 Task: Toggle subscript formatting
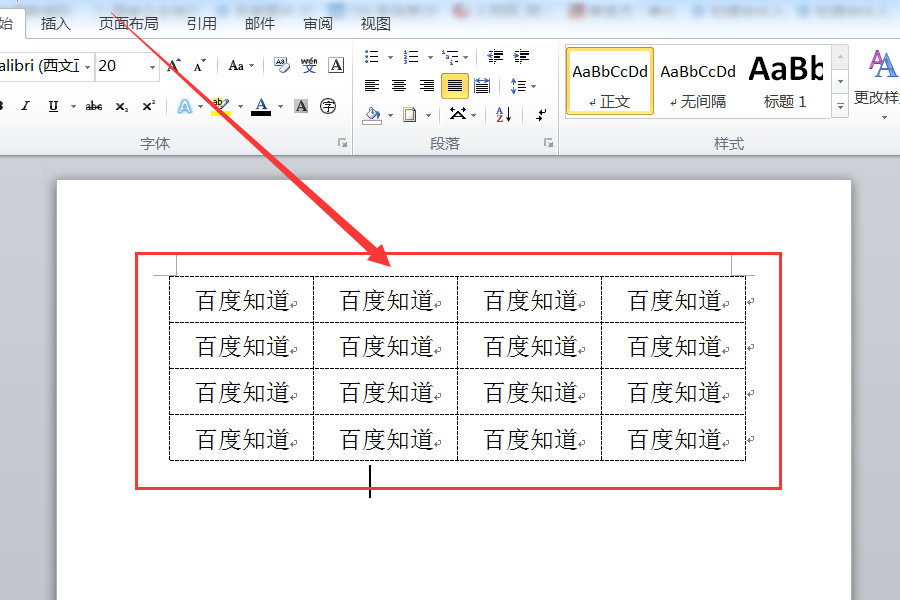point(122,107)
